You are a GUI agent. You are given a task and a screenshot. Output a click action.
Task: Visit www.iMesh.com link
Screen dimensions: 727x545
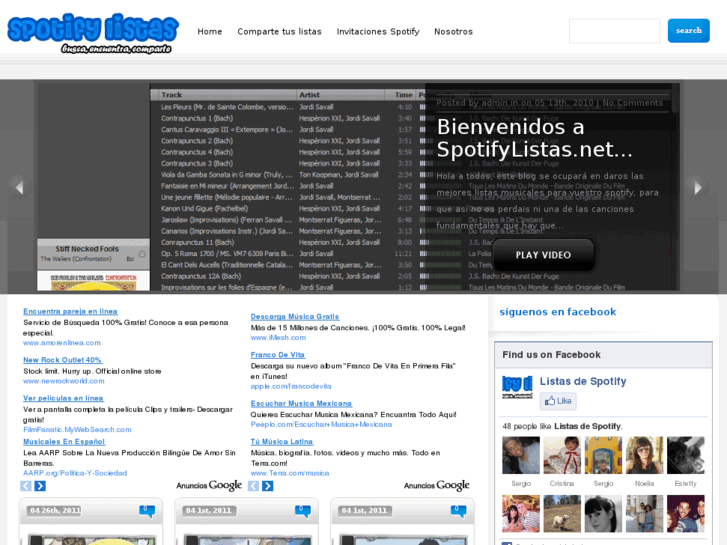(x=278, y=338)
